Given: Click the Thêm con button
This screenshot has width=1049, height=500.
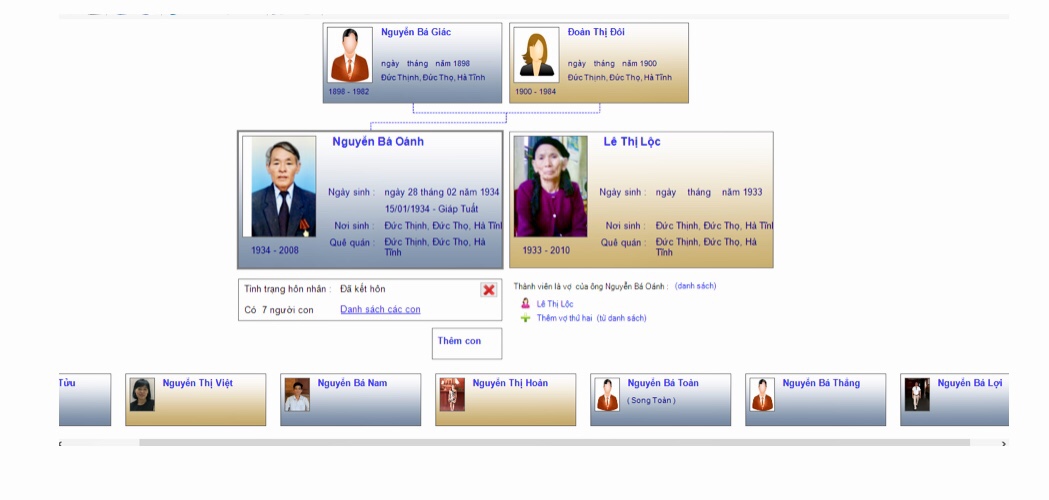Looking at the screenshot, I should click(x=466, y=343).
